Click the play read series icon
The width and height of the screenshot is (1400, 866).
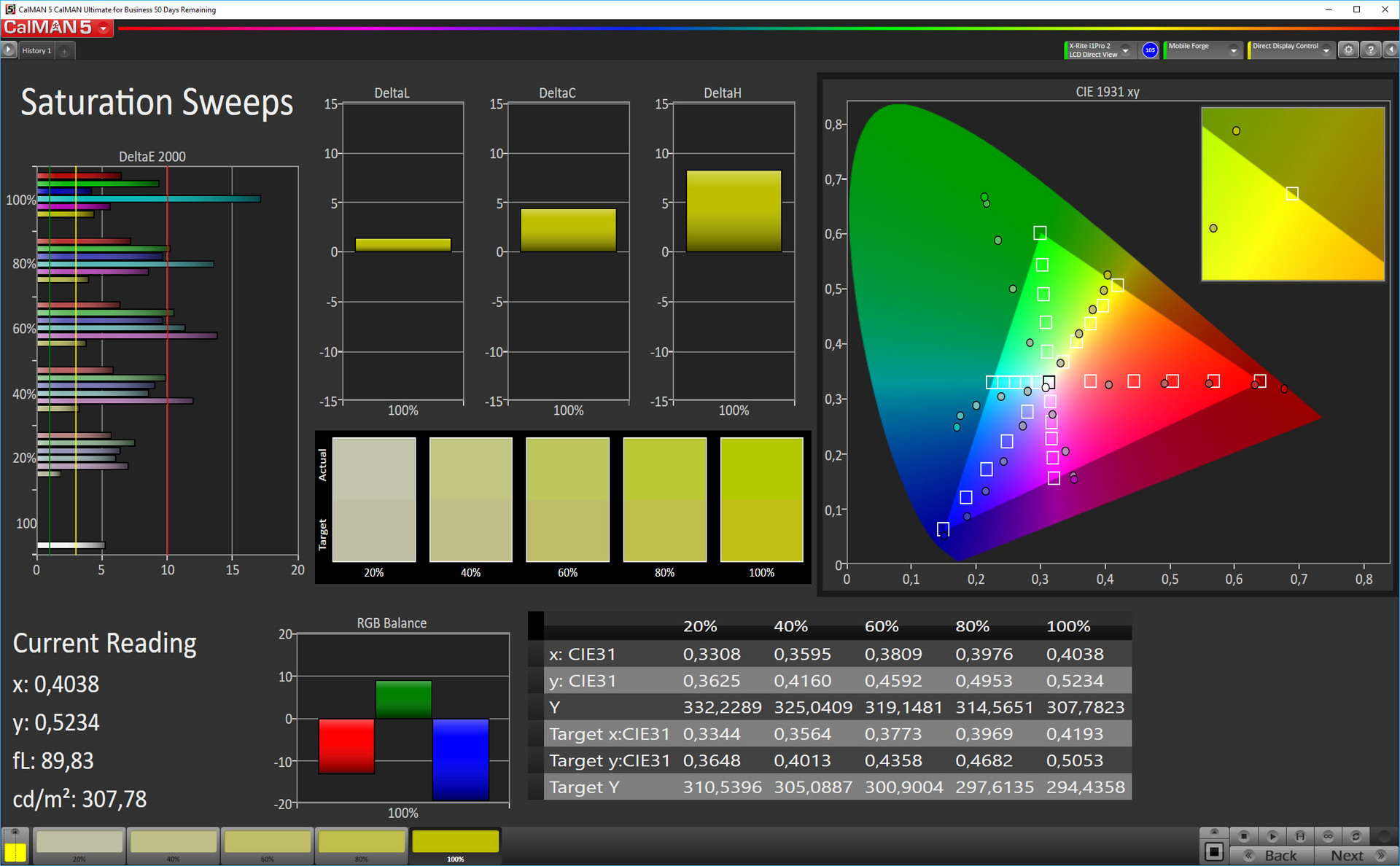1272,836
